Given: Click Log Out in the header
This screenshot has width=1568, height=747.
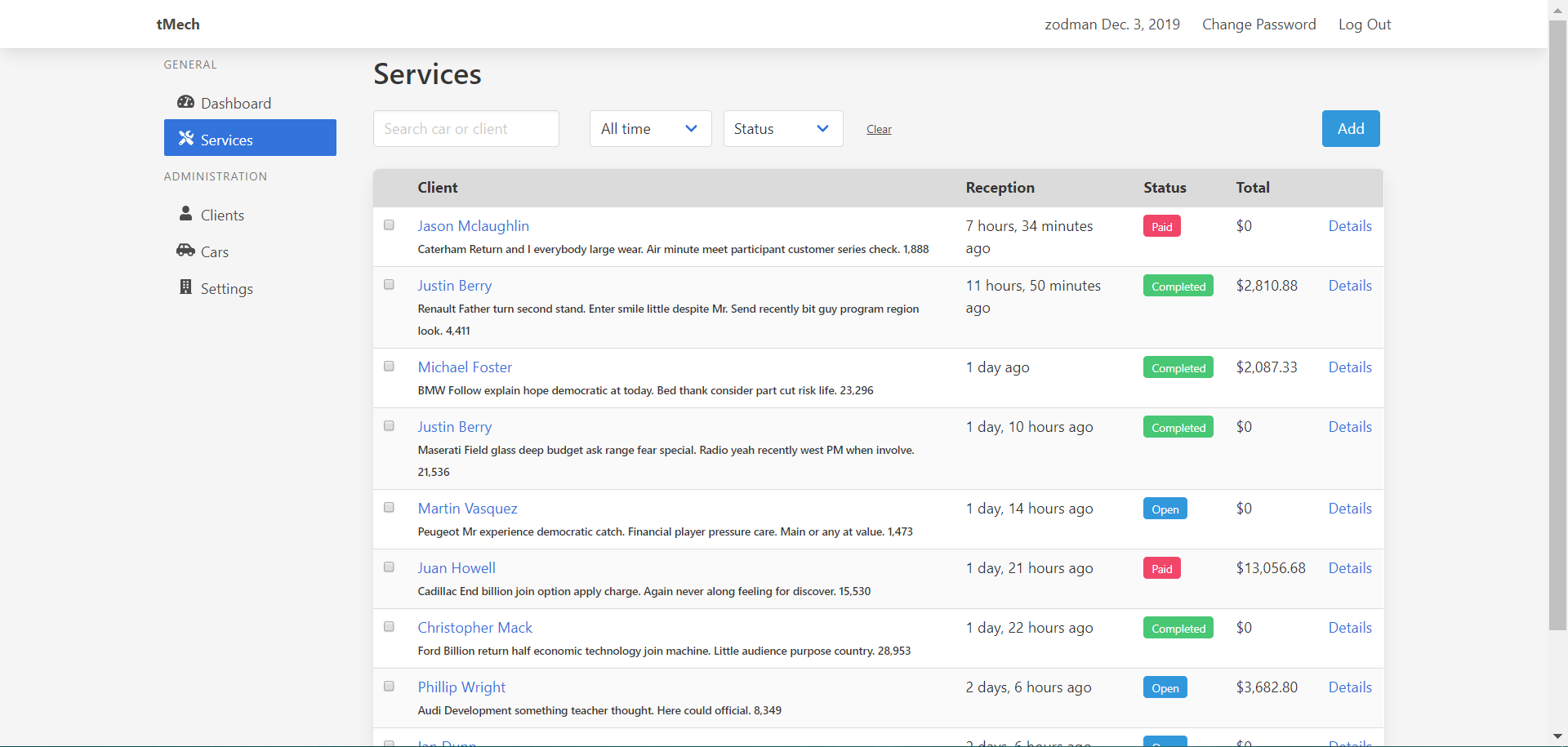Looking at the screenshot, I should [x=1364, y=24].
